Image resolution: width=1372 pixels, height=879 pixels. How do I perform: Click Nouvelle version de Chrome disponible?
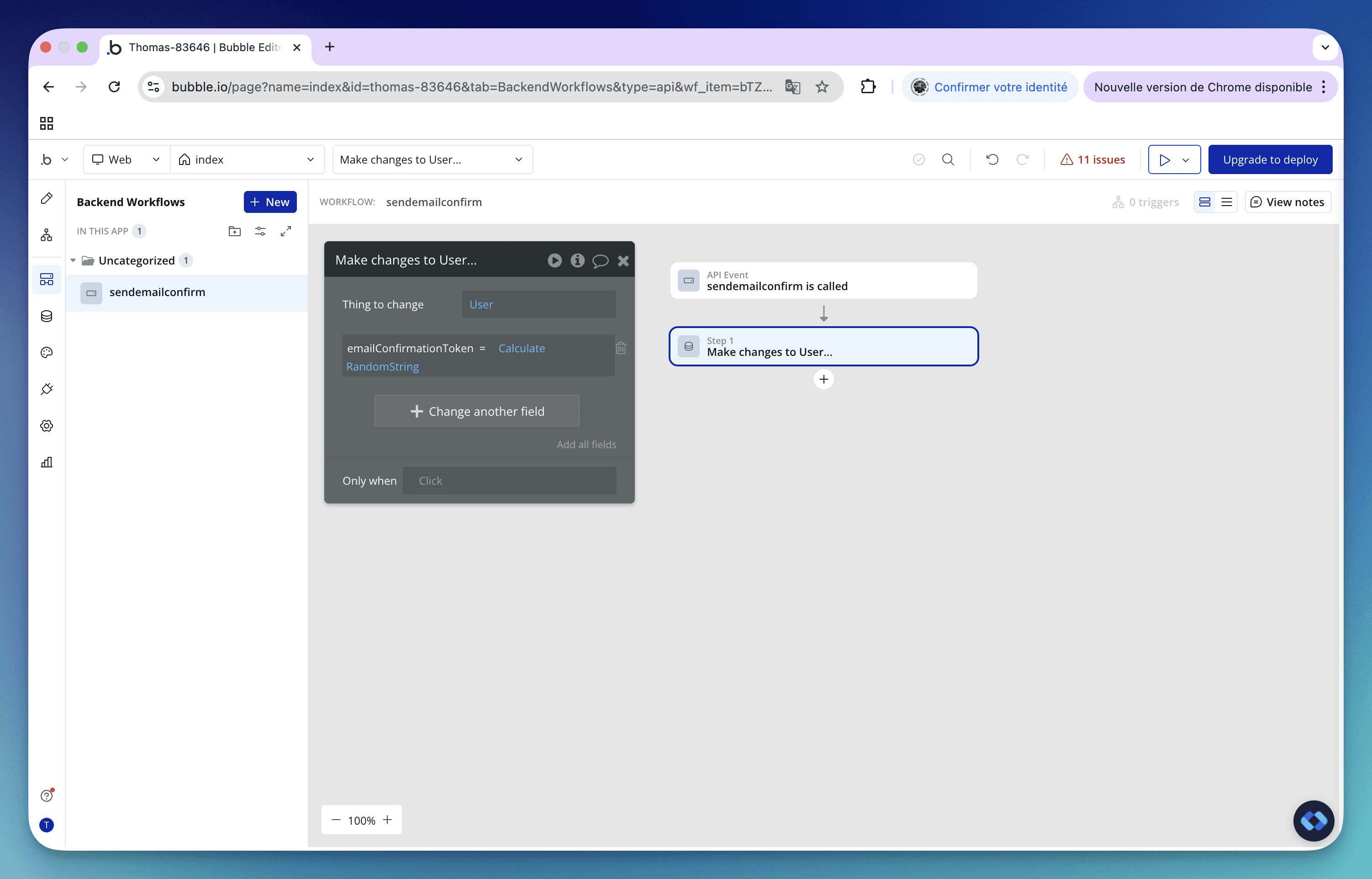coord(1203,87)
